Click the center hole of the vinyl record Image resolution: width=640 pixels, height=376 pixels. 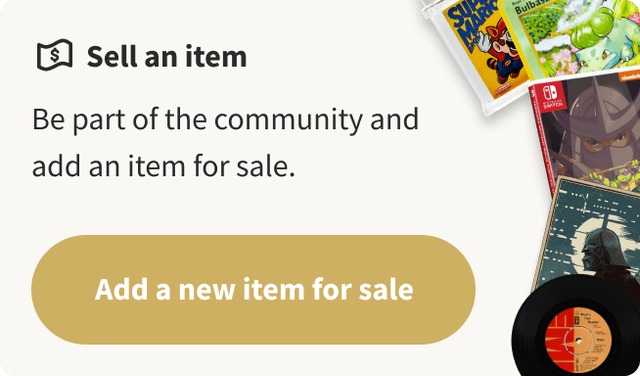pyautogui.click(x=578, y=340)
